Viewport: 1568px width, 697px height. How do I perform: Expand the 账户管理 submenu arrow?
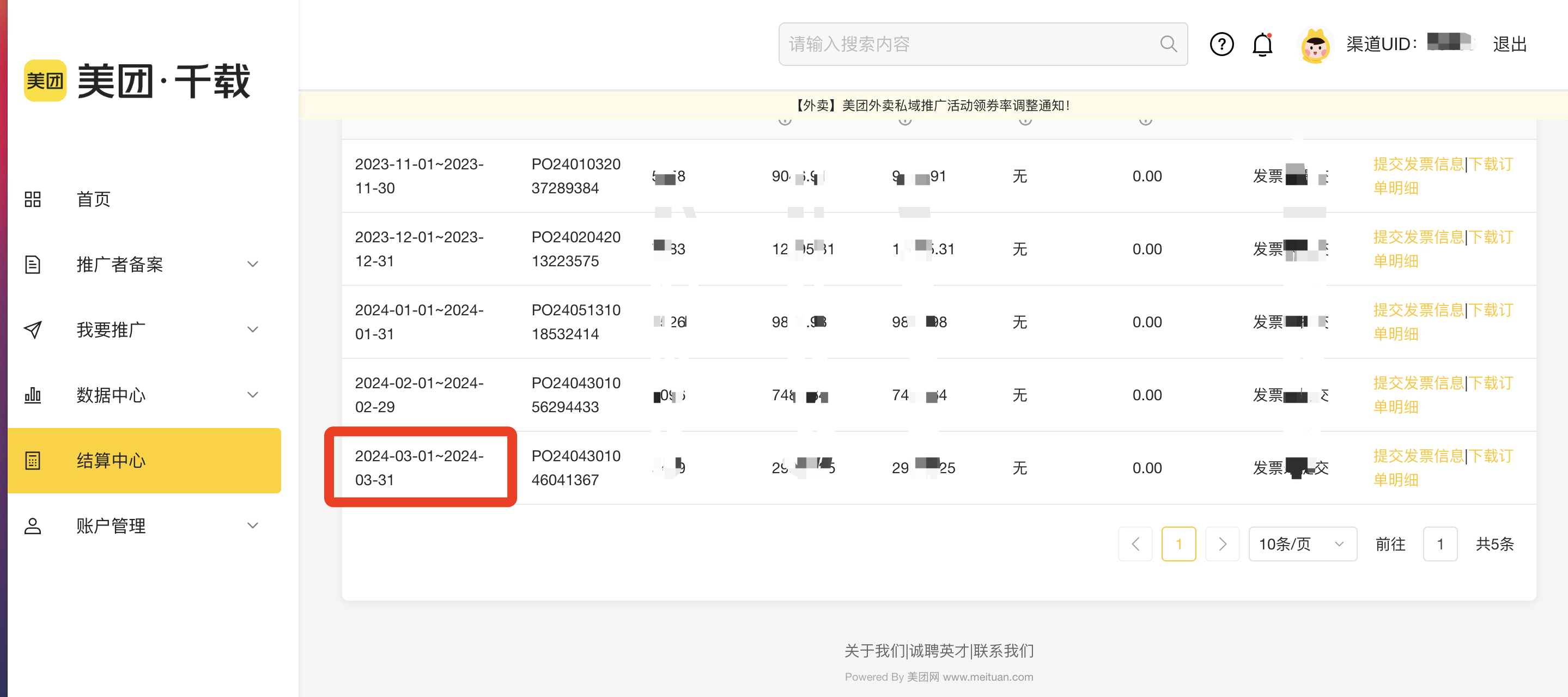pos(253,525)
